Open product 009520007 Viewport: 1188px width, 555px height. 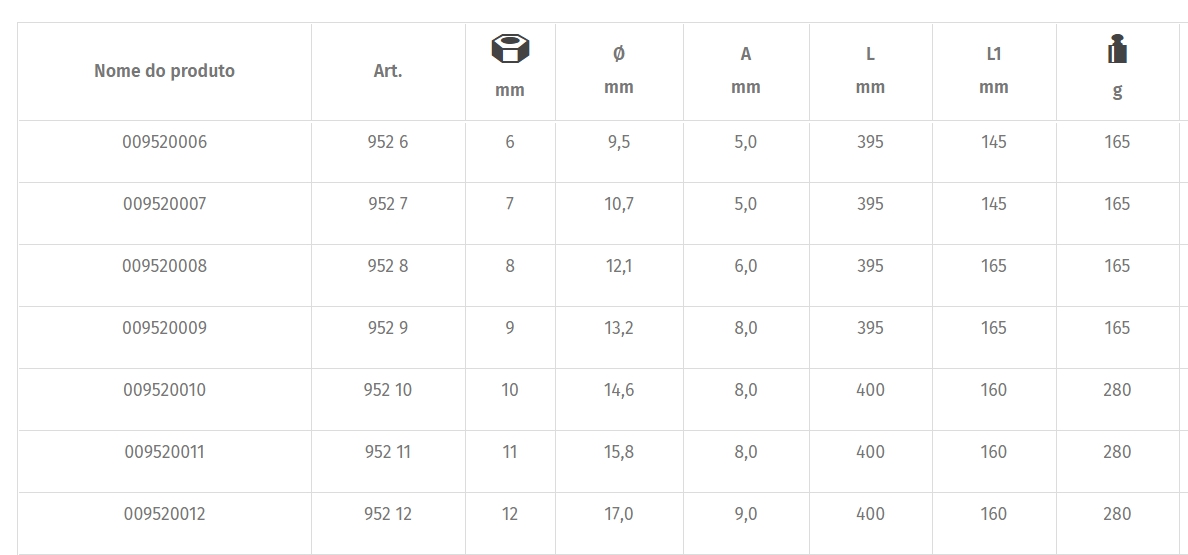tap(164, 204)
